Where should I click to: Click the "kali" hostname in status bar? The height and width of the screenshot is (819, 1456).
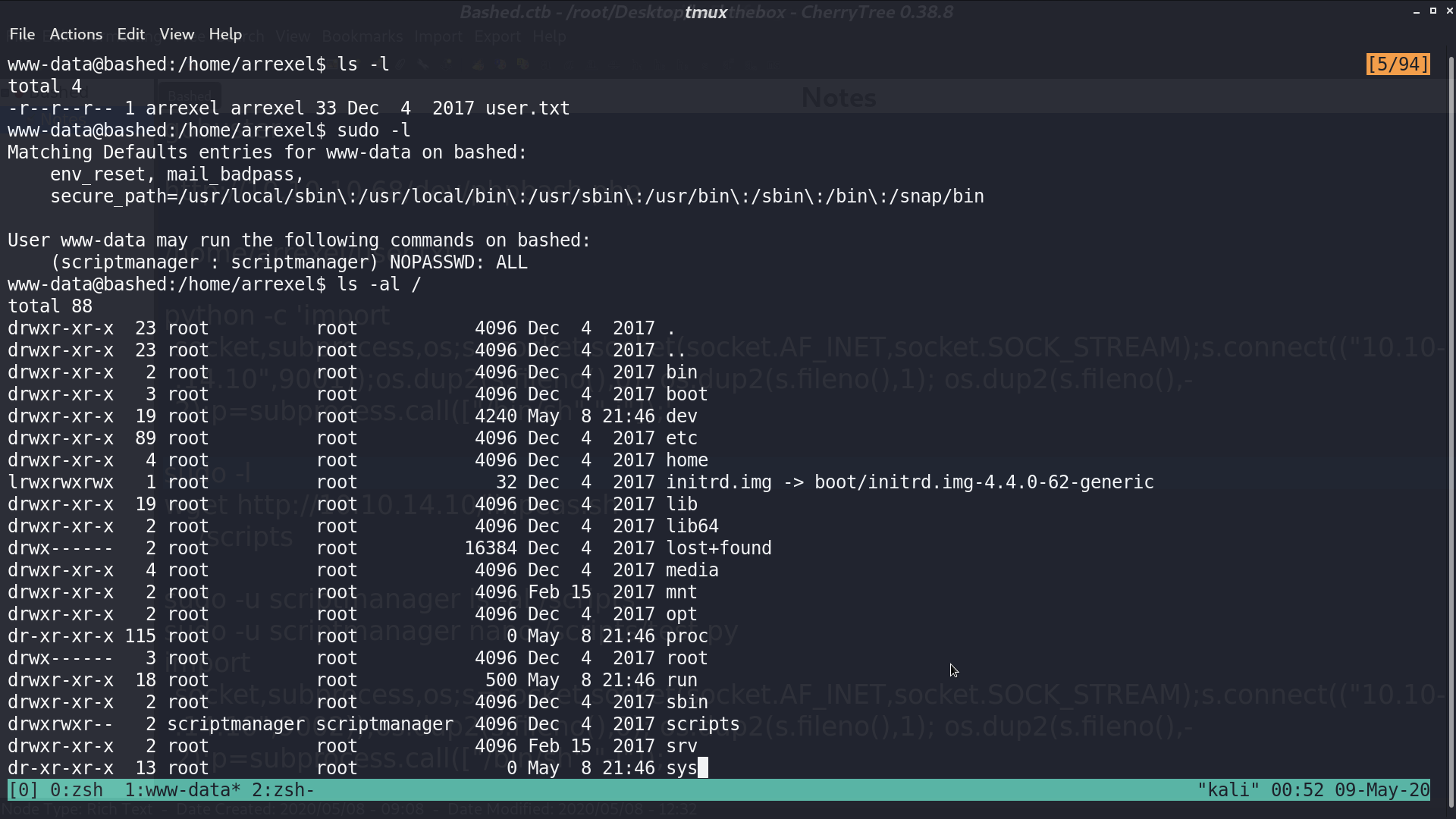(x=1228, y=790)
